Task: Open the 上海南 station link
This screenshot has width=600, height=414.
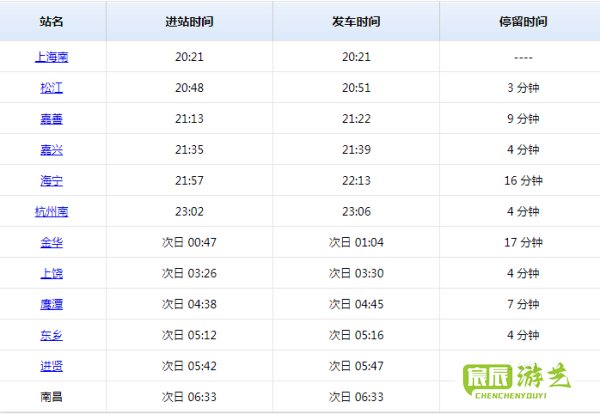Action: coord(51,57)
